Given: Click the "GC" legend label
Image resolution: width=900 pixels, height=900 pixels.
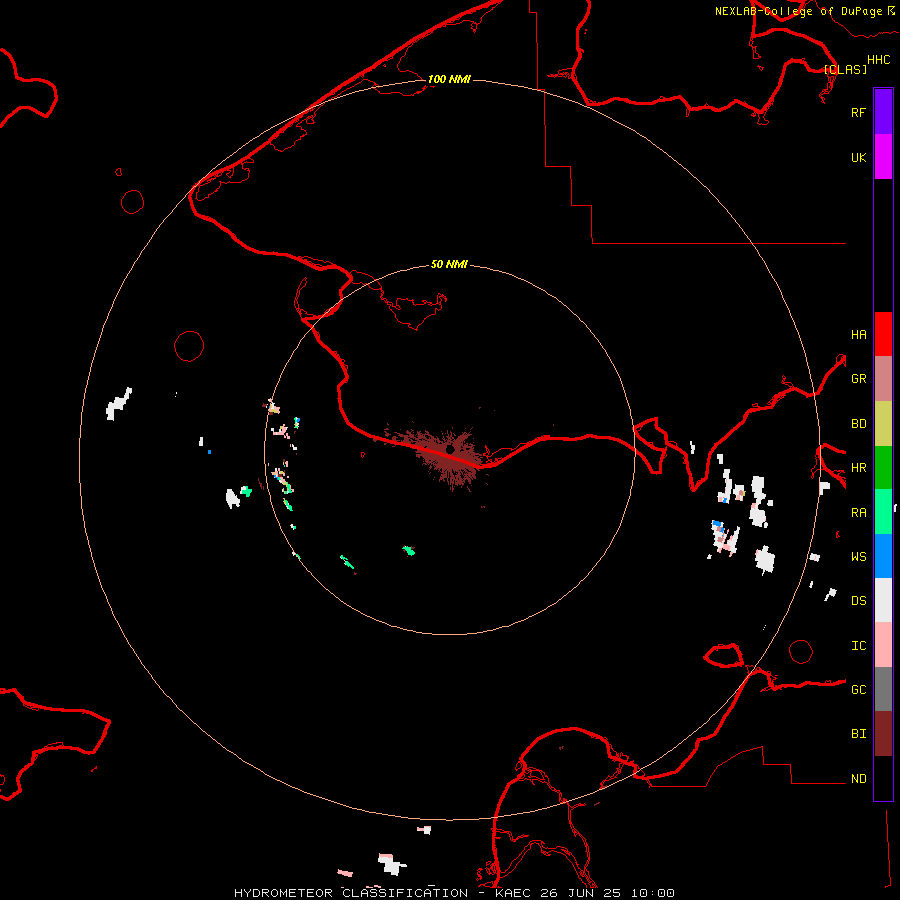Looking at the screenshot, I should click(x=859, y=690).
